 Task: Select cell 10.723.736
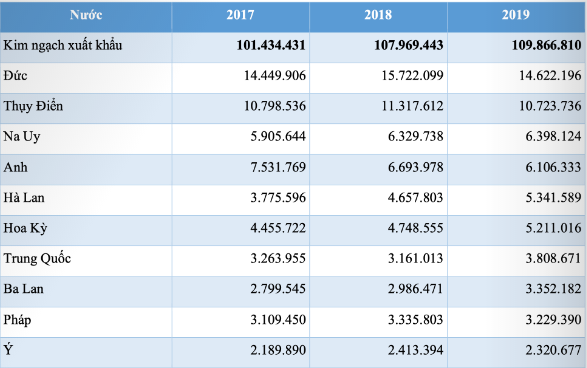pyautogui.click(x=550, y=106)
